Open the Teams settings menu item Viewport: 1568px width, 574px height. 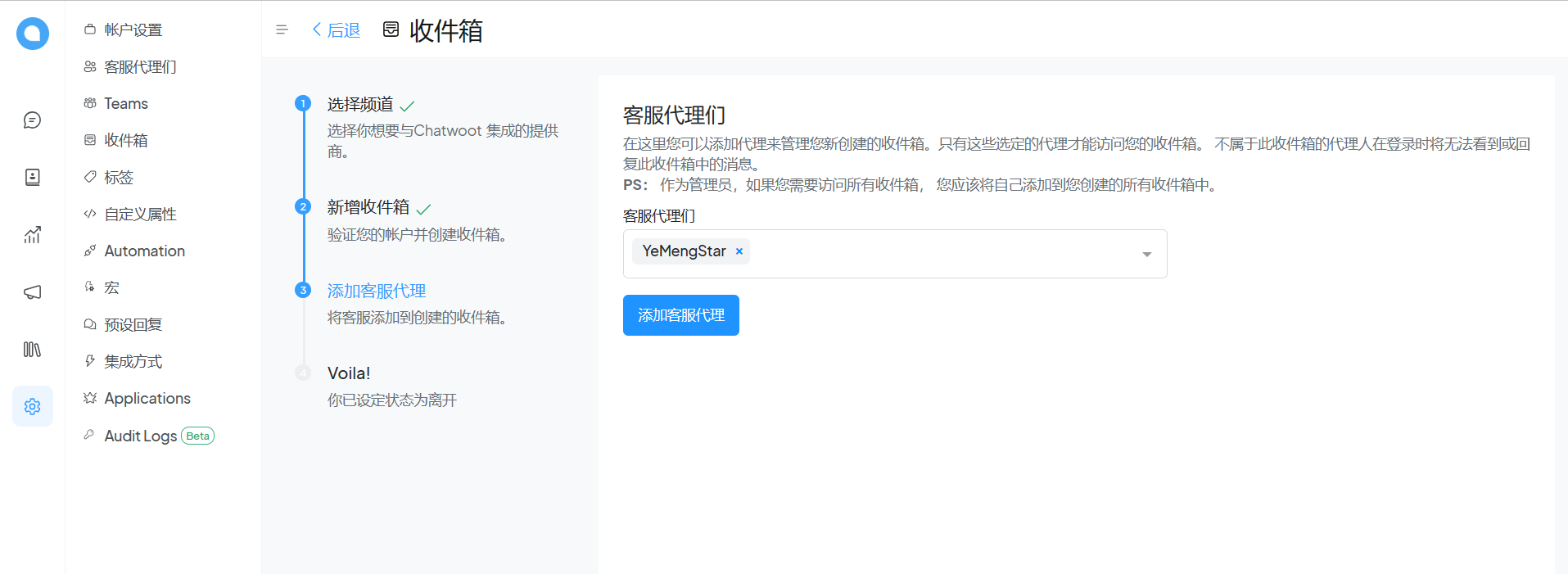coord(125,104)
